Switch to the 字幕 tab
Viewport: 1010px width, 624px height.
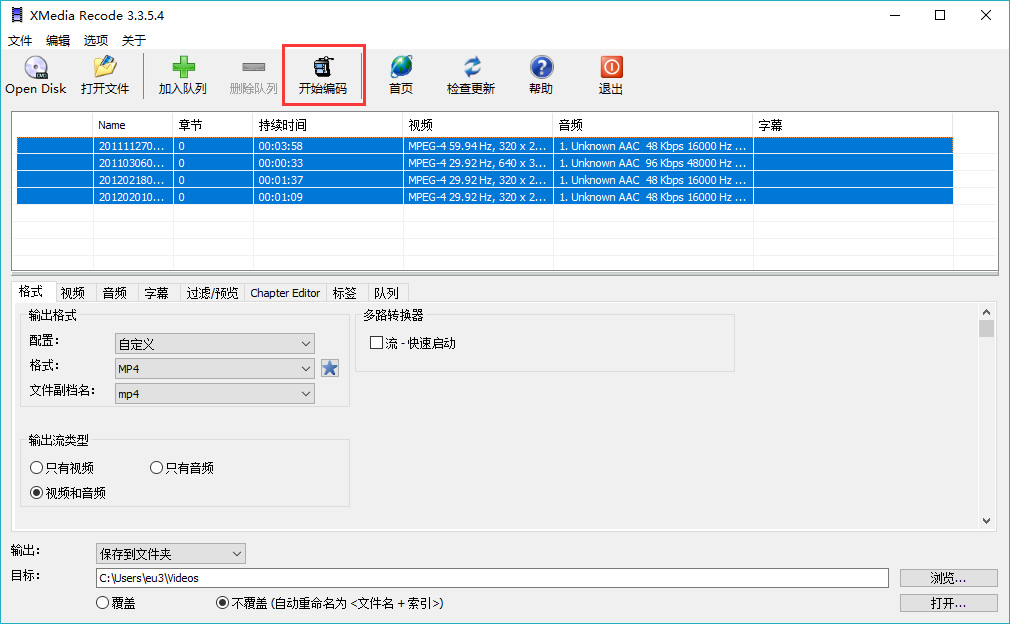(157, 293)
